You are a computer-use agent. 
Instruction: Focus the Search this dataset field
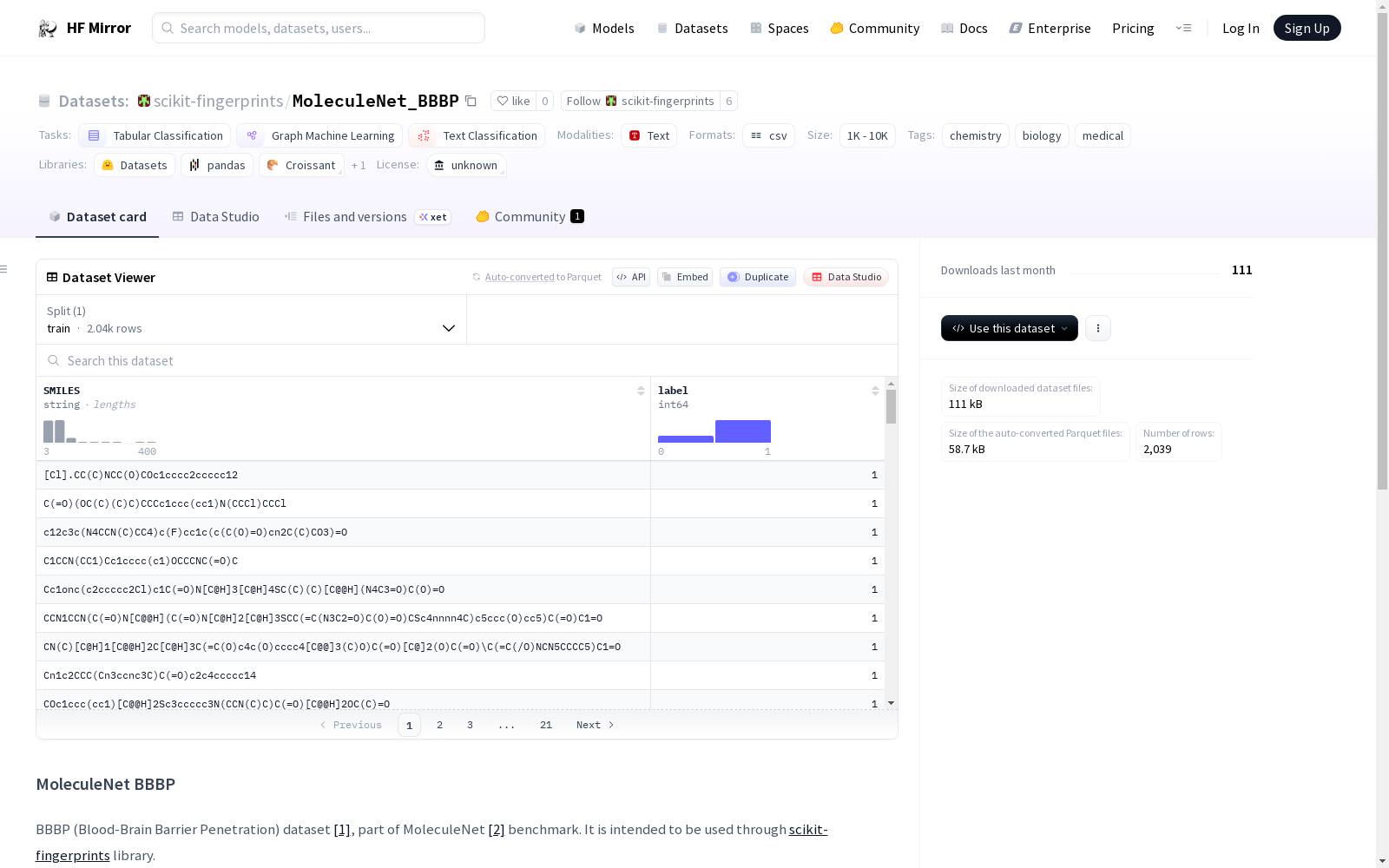467,360
